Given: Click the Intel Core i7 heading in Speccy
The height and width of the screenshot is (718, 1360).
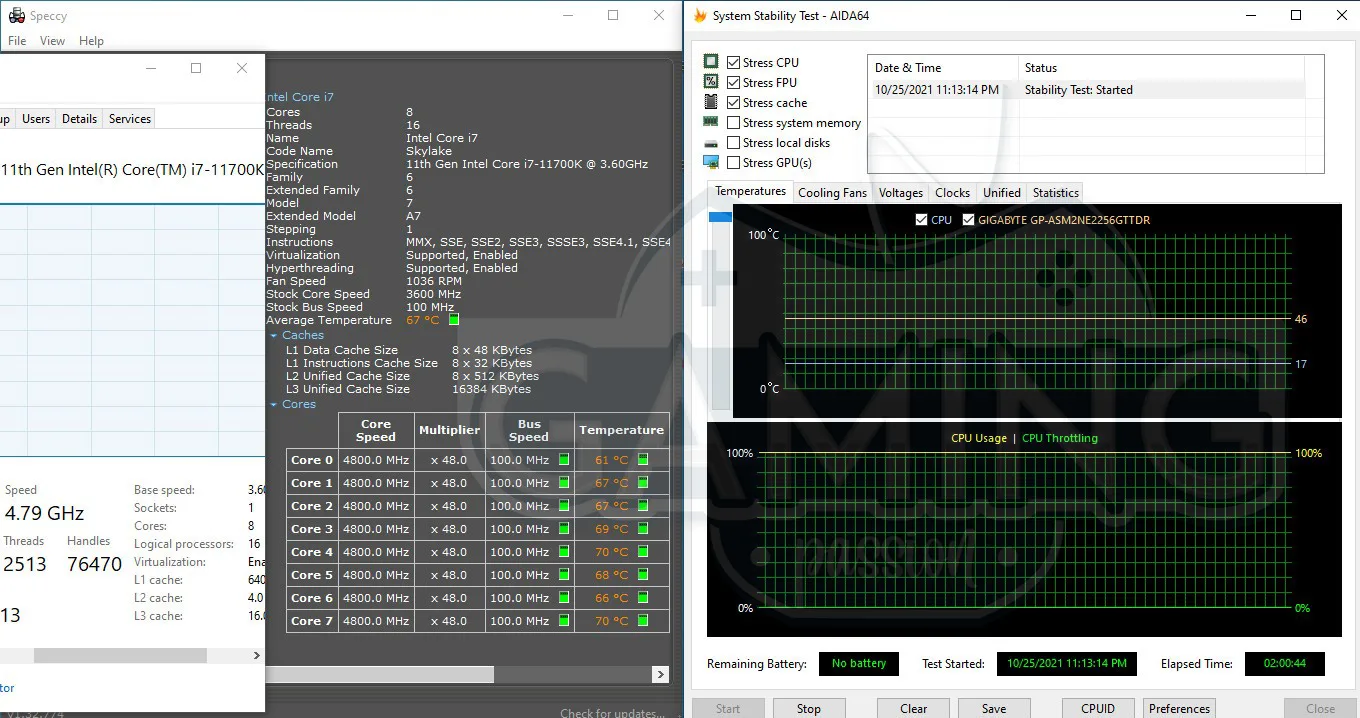Looking at the screenshot, I should [x=301, y=97].
